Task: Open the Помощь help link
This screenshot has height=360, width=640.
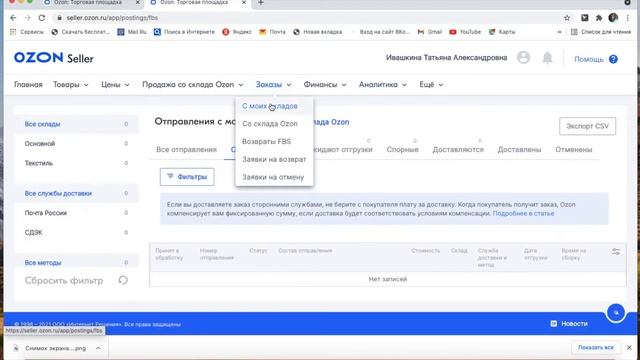Action: (x=589, y=59)
